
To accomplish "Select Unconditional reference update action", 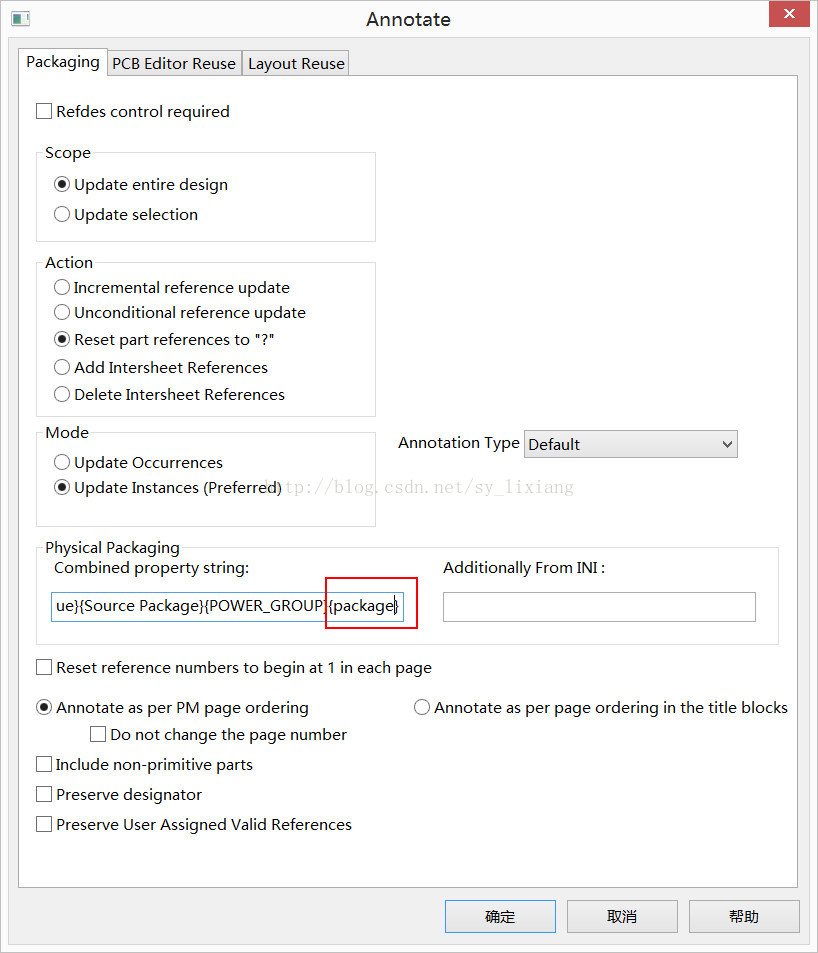I will pyautogui.click(x=63, y=313).
